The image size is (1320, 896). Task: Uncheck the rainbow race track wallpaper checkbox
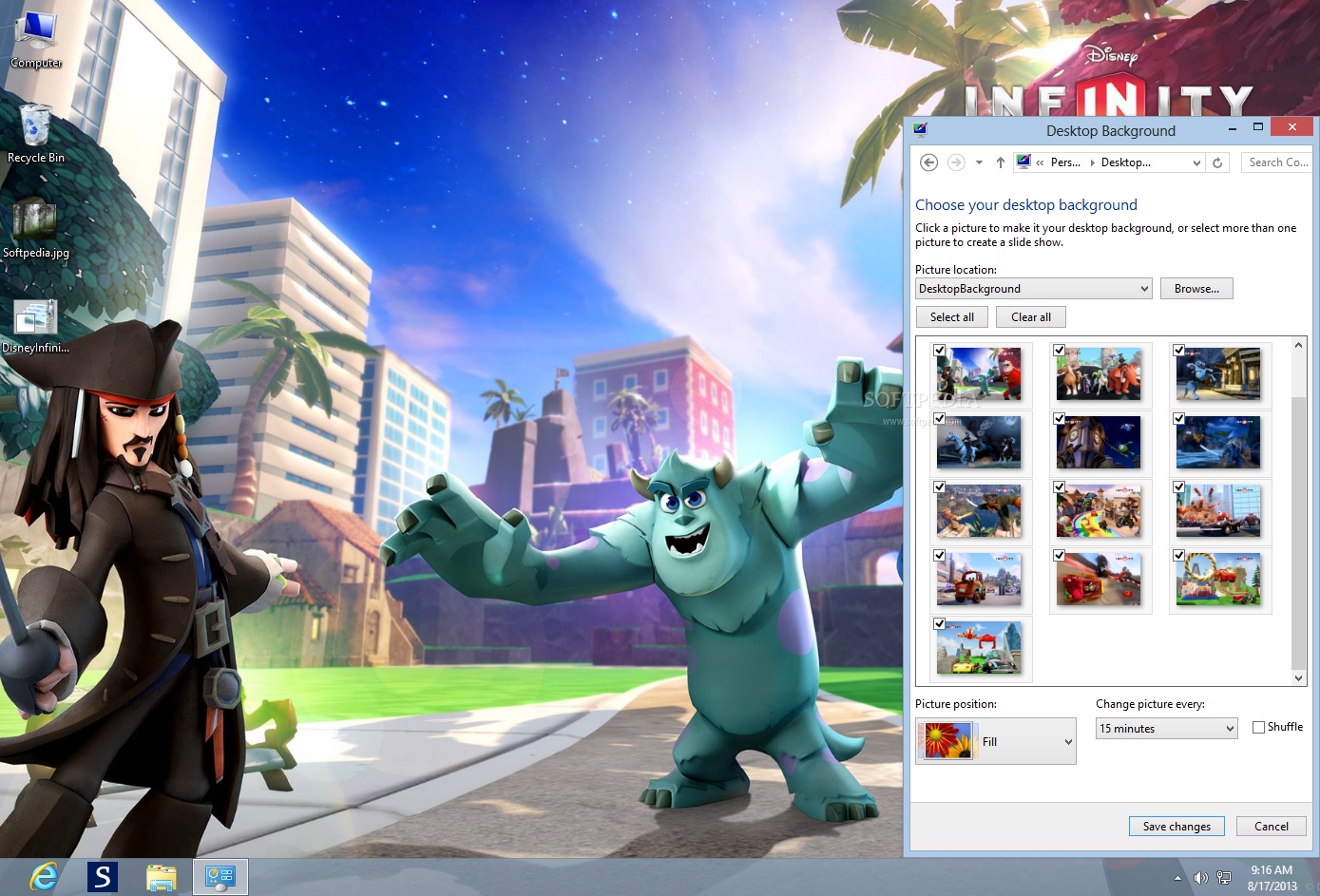click(1059, 486)
